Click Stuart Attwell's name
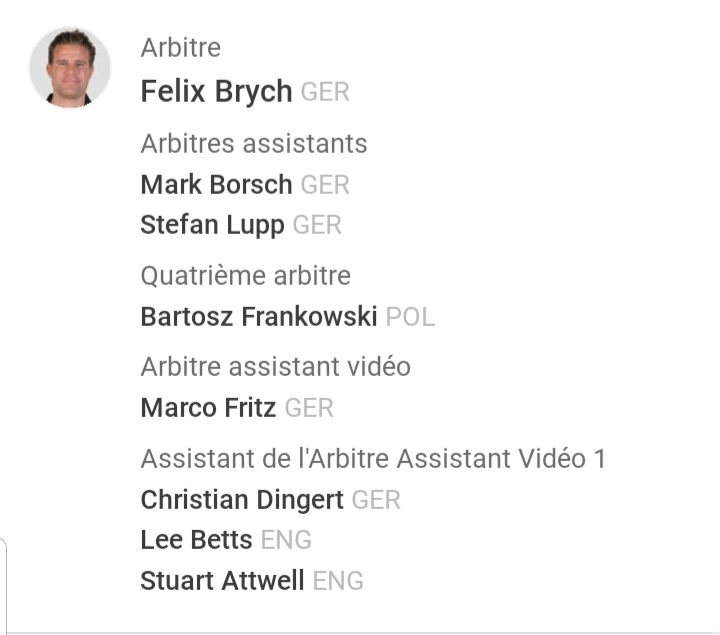The image size is (720, 635). (x=222, y=581)
